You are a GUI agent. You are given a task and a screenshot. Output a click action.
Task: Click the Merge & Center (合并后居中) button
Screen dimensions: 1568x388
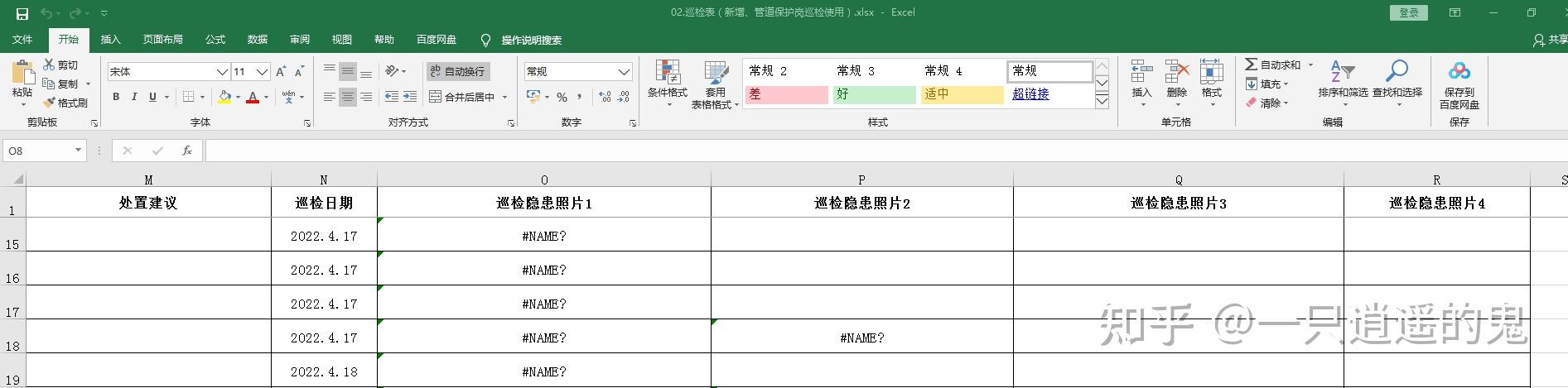click(x=462, y=97)
